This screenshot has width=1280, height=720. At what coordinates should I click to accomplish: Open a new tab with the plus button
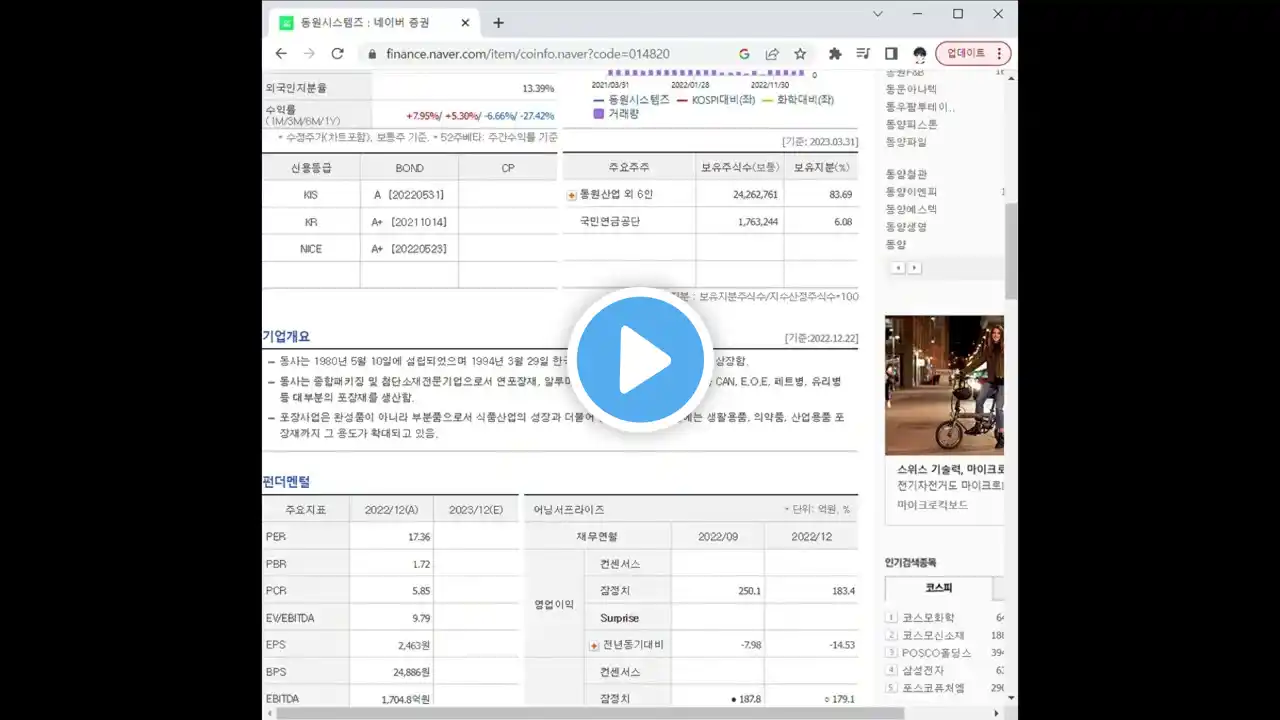pos(498,23)
